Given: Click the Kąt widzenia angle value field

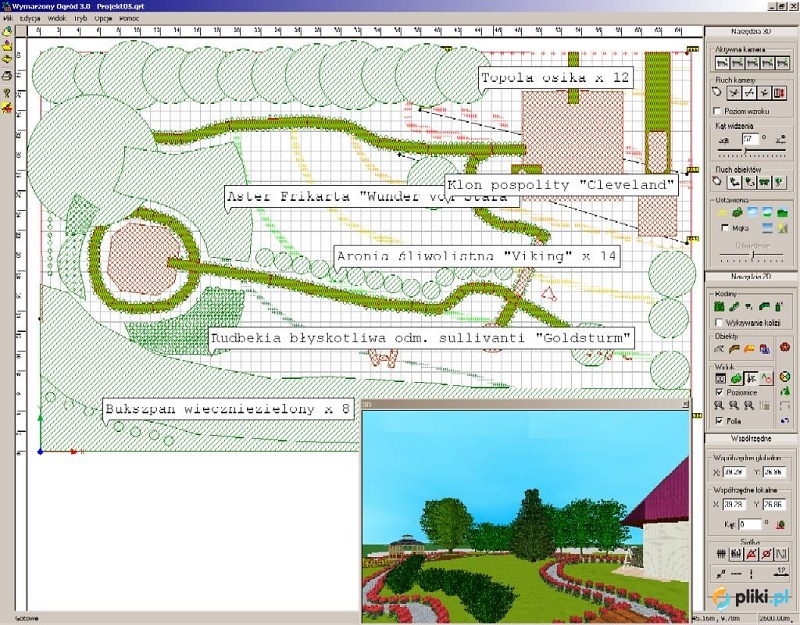Looking at the screenshot, I should (x=750, y=139).
